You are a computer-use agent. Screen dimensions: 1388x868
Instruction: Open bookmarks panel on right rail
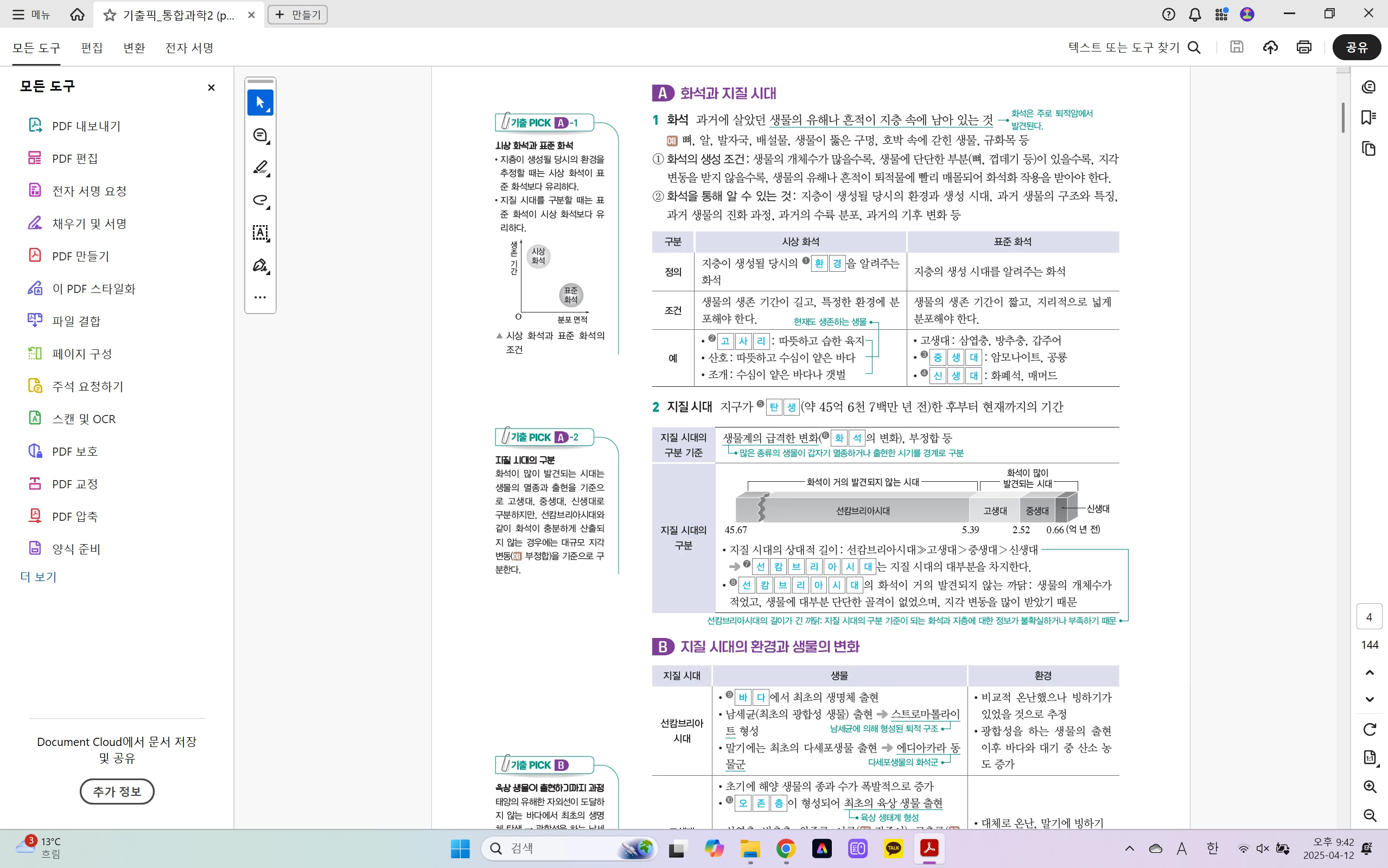point(1368,118)
